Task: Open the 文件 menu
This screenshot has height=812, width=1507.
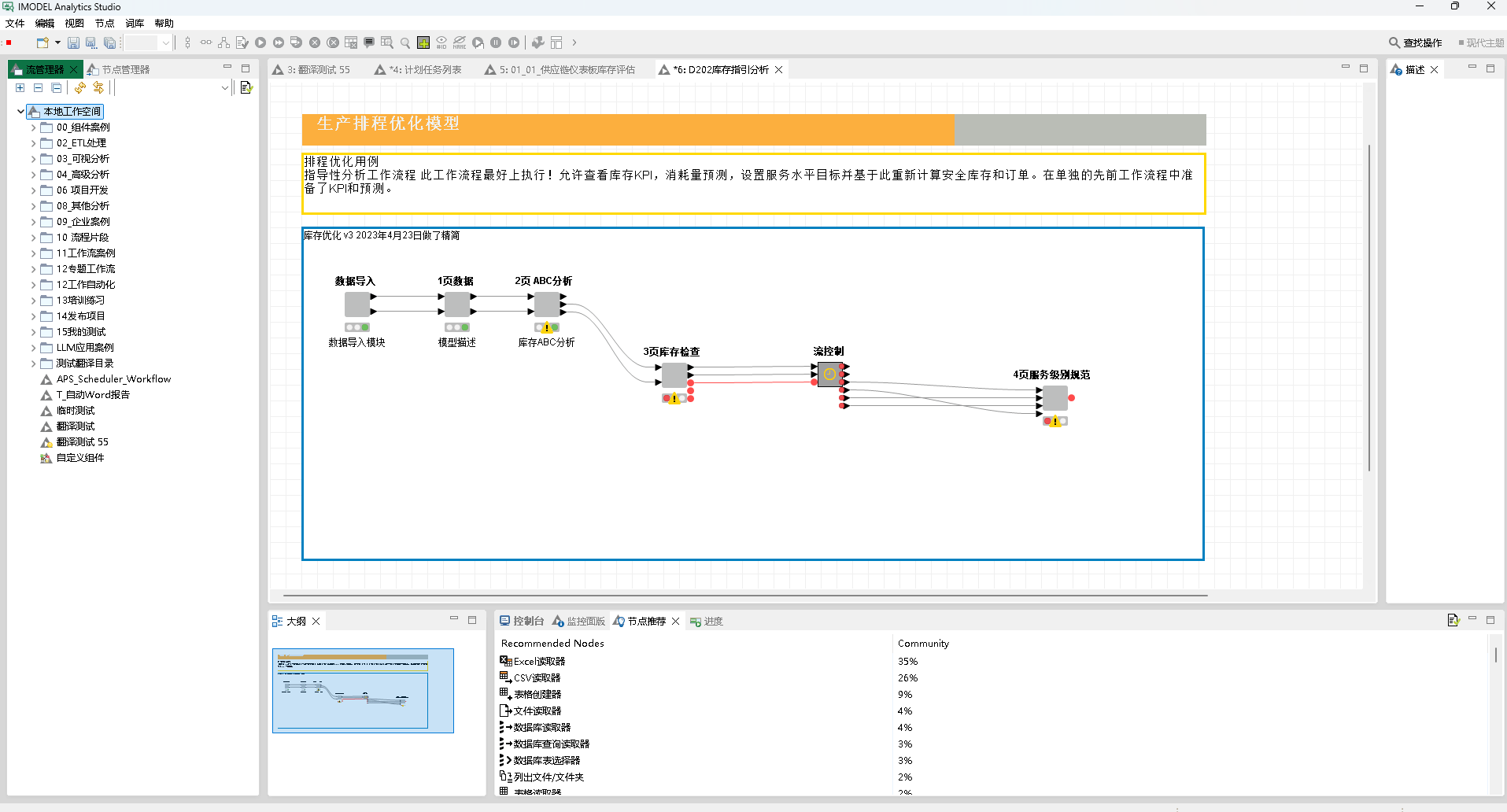Action: pos(15,24)
